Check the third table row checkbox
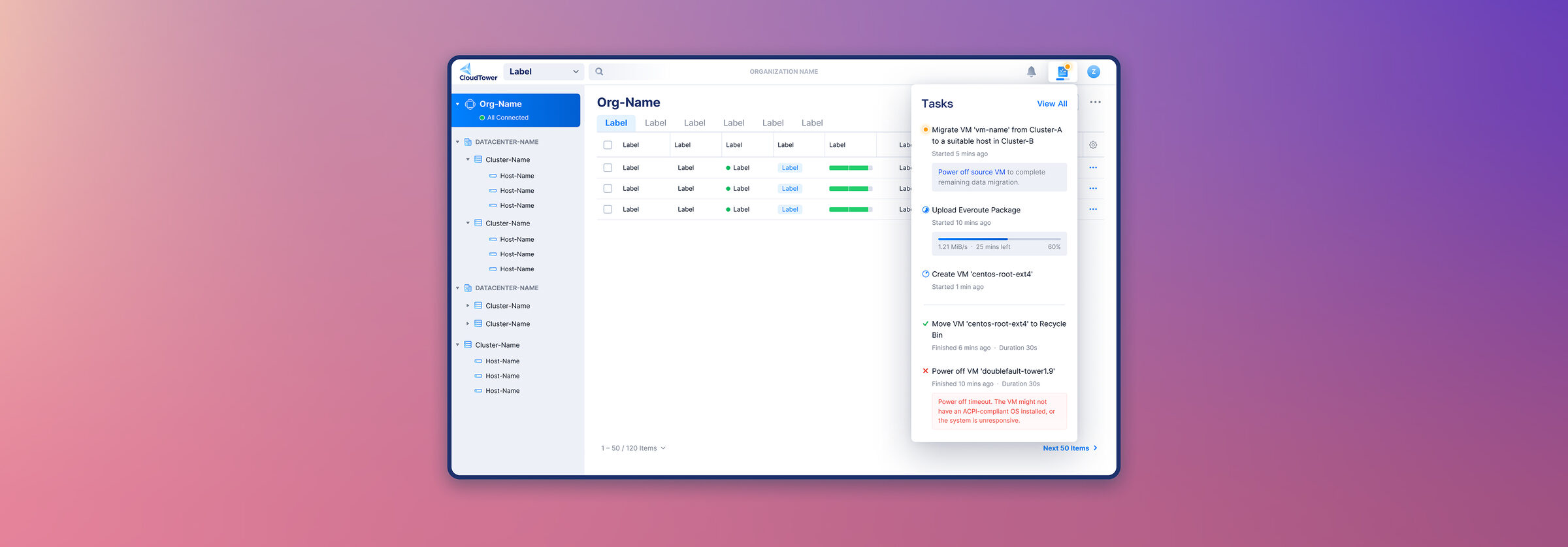 [x=608, y=210]
